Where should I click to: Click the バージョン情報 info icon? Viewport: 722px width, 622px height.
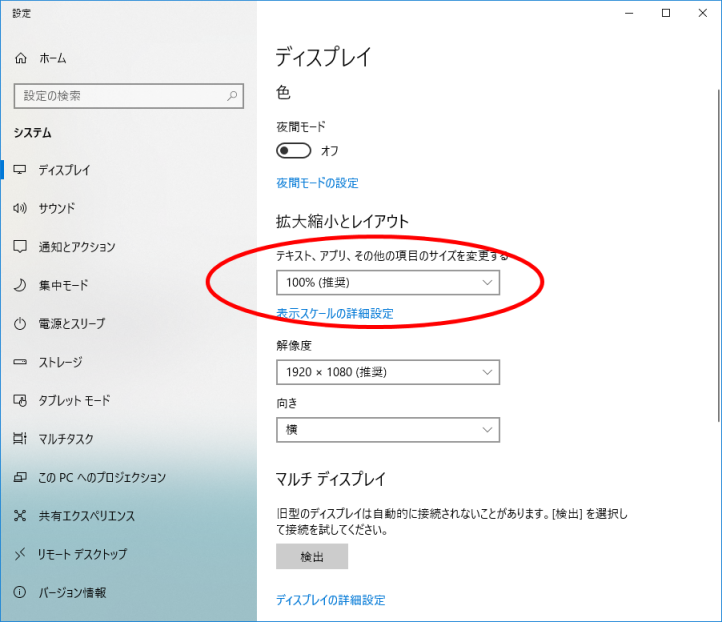20,592
